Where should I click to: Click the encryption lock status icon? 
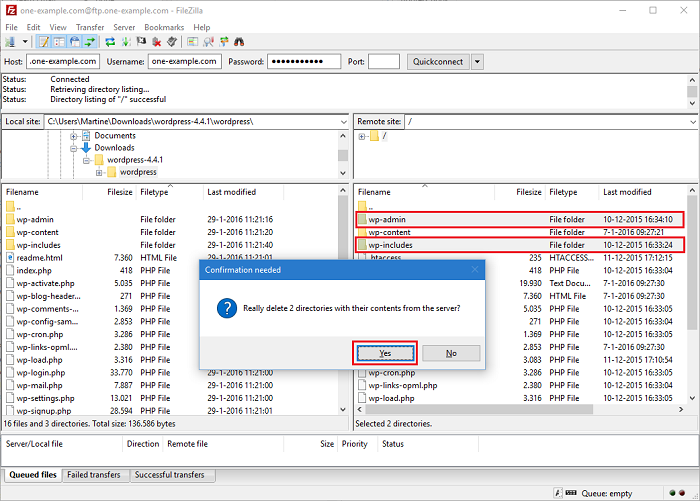558,493
